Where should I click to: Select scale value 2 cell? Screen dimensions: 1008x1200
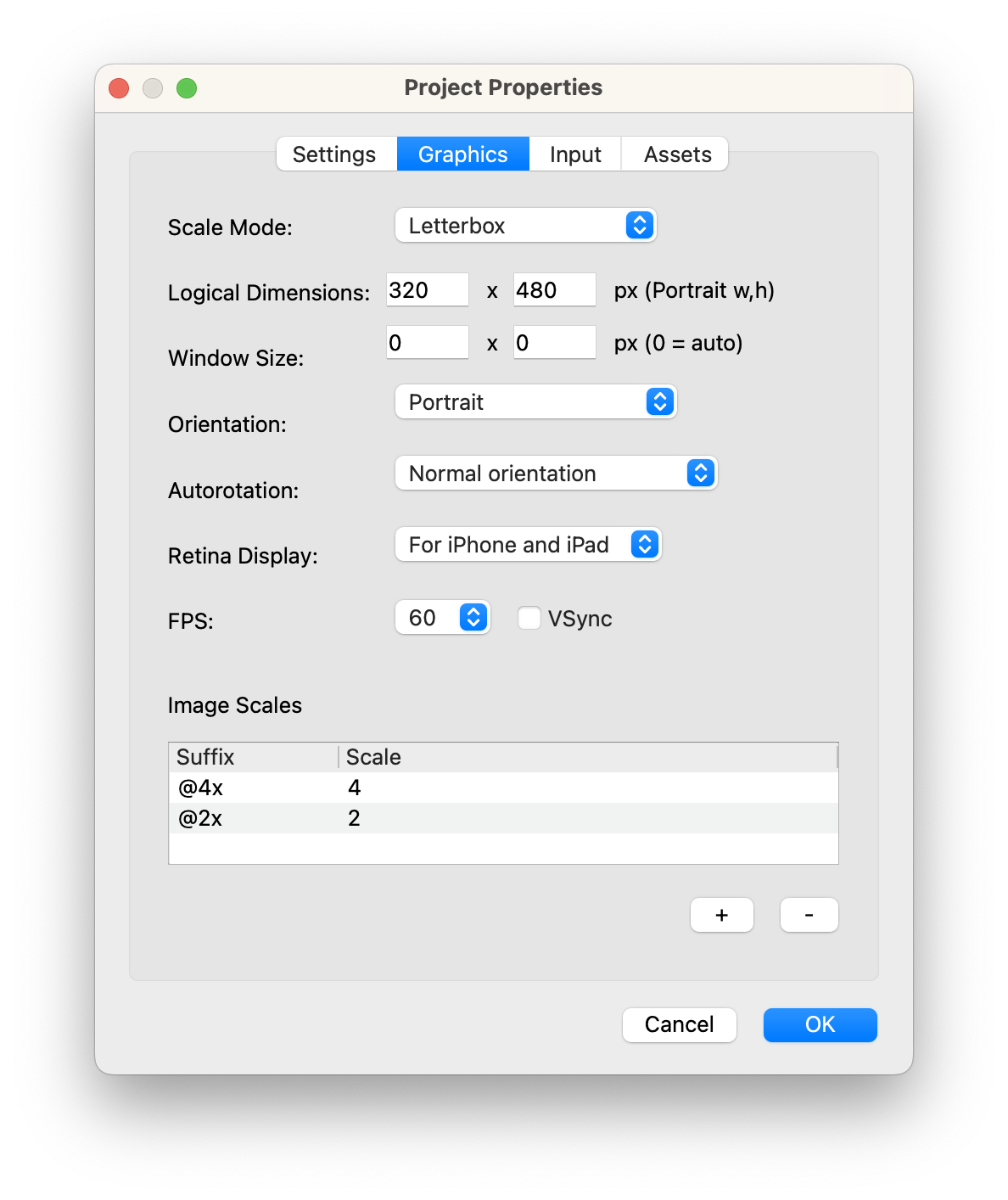589,818
